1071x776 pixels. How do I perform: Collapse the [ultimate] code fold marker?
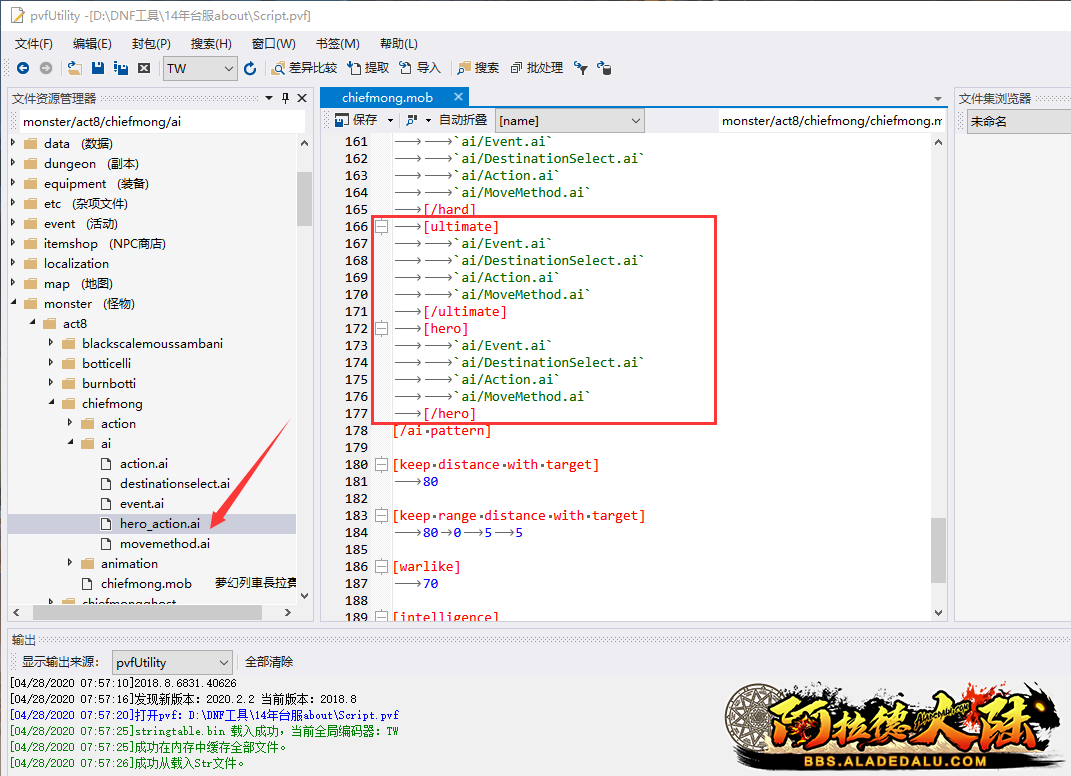pyautogui.click(x=381, y=227)
